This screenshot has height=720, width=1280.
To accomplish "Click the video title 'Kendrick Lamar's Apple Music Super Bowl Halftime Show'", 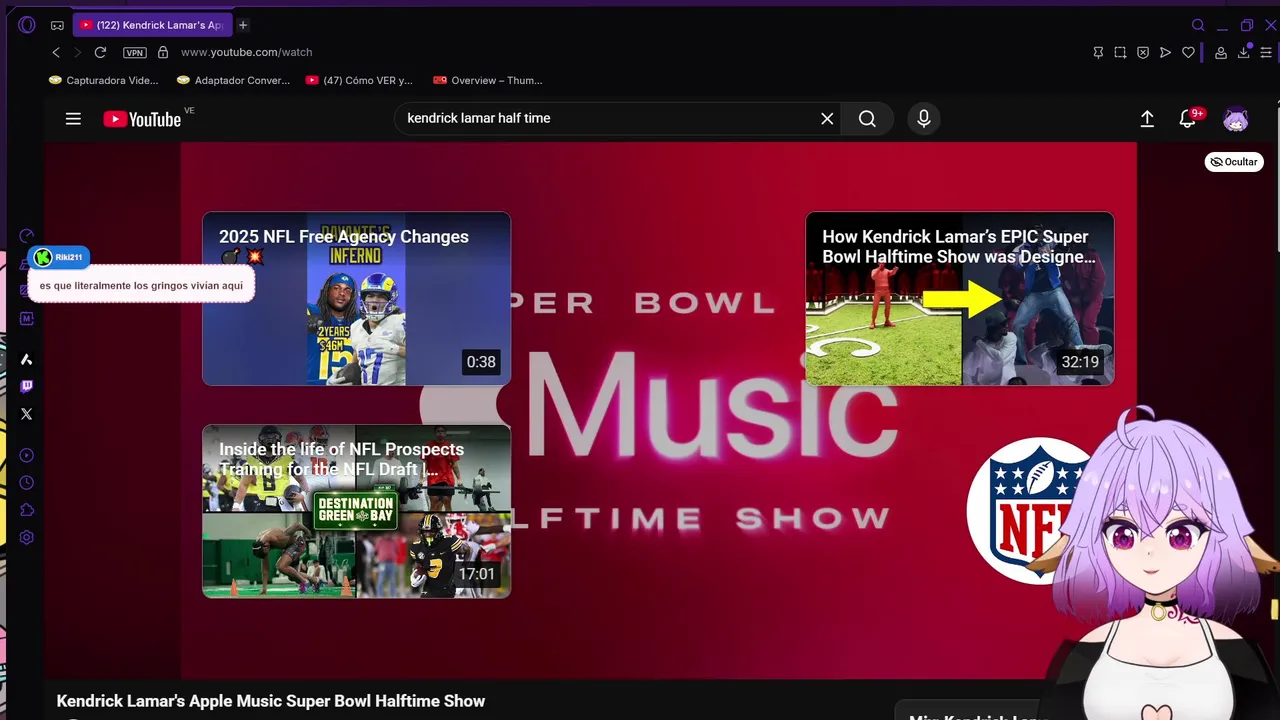I will (x=271, y=701).
